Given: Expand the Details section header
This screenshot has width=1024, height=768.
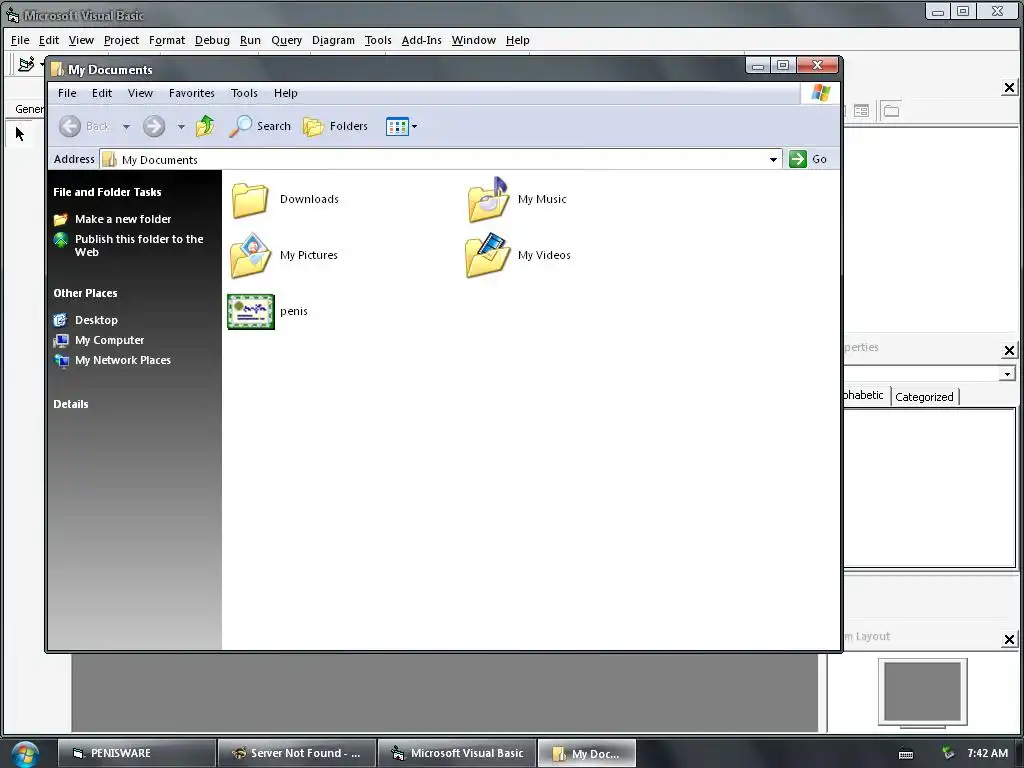Looking at the screenshot, I should pyautogui.click(x=71, y=404).
